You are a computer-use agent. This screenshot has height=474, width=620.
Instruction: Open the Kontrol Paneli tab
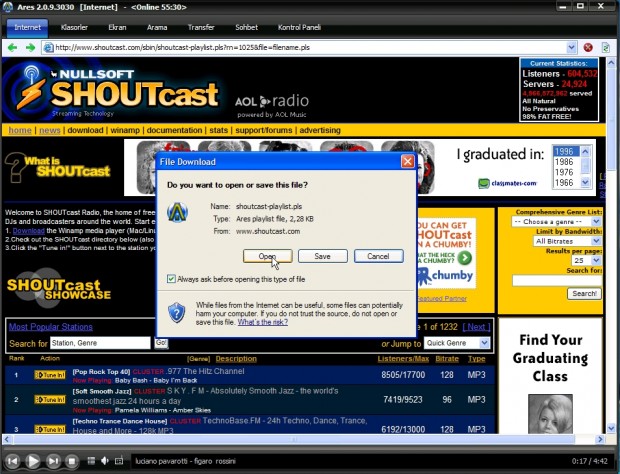(299, 27)
